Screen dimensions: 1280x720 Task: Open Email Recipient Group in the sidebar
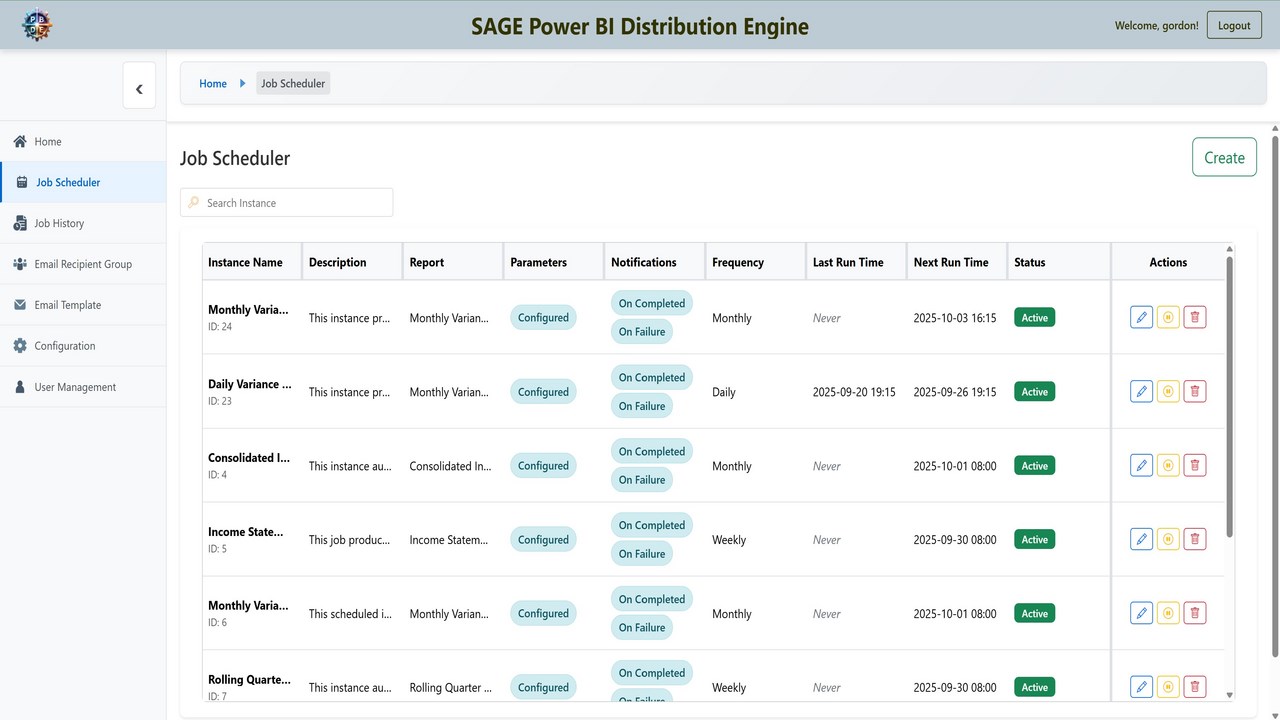pyautogui.click(x=83, y=264)
